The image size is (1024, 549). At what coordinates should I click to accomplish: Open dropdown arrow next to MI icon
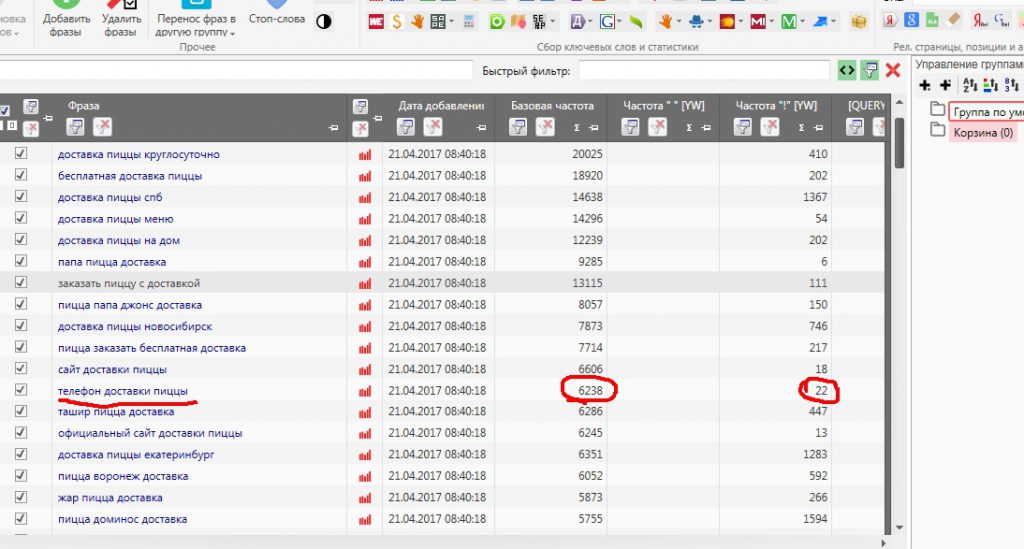tap(771, 22)
